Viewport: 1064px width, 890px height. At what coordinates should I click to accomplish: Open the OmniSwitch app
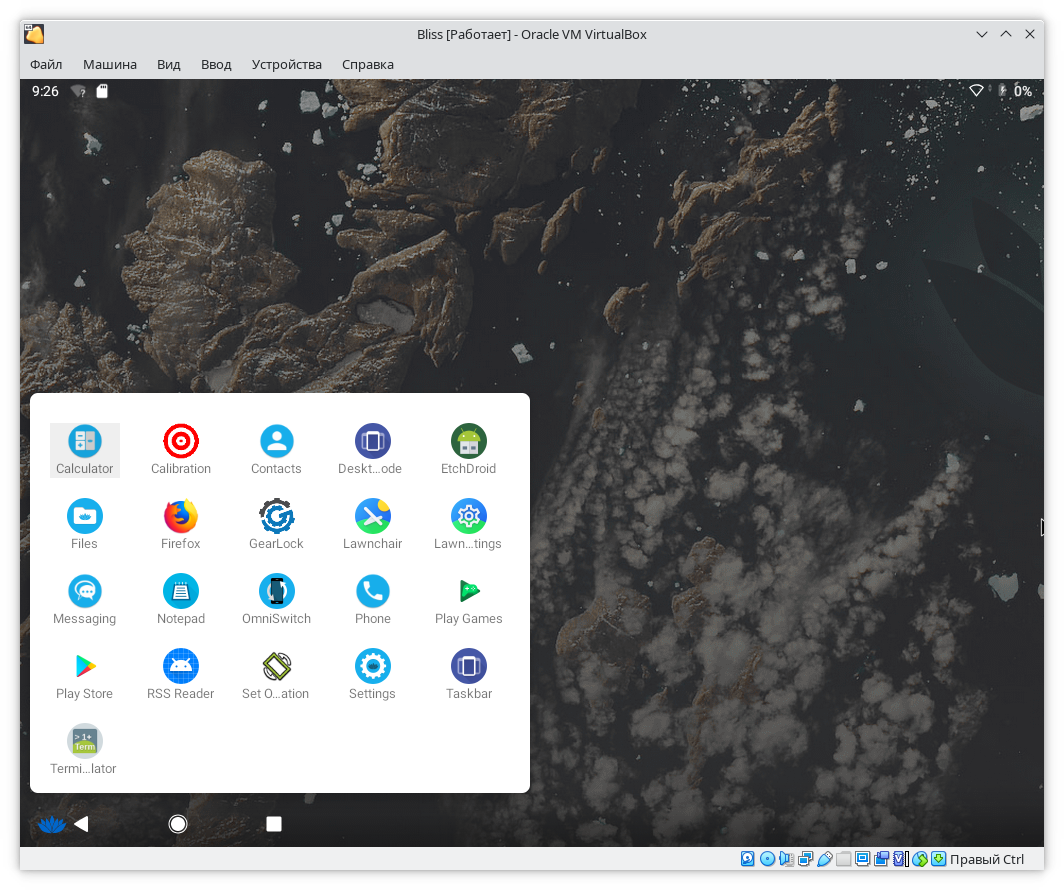276,599
